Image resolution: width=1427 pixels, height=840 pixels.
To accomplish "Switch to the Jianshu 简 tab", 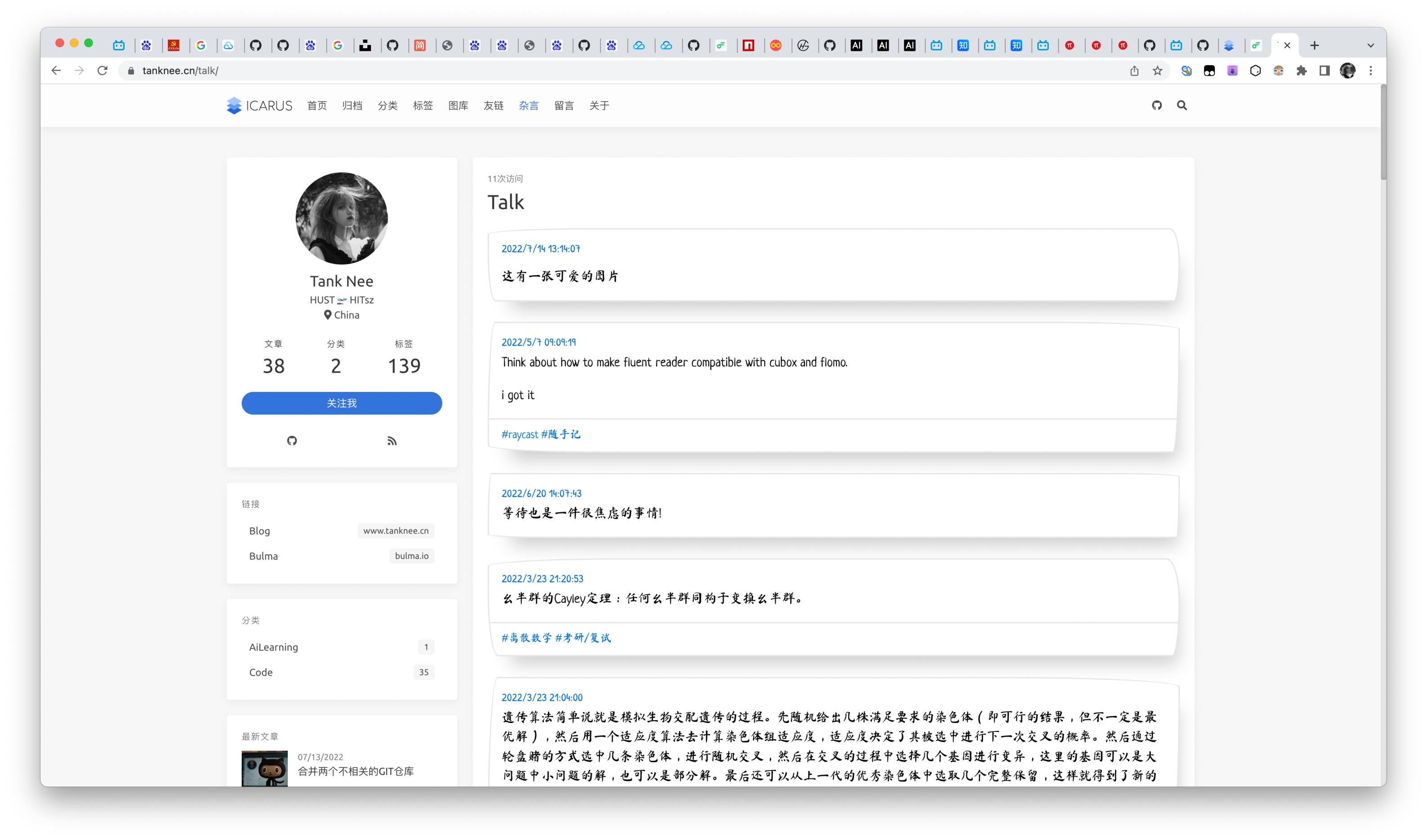I will click(x=420, y=45).
